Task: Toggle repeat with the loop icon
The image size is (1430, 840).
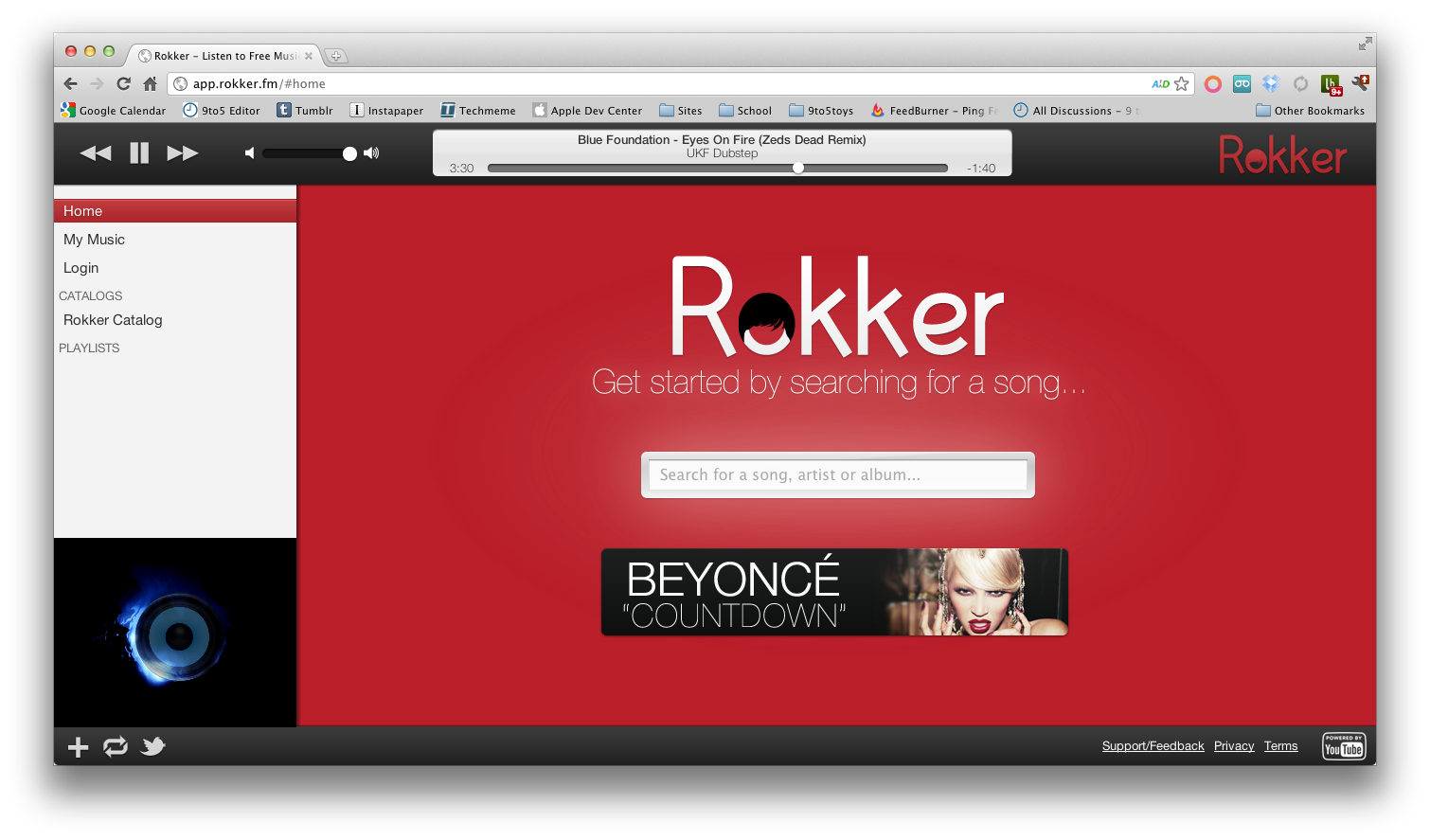Action: pyautogui.click(x=116, y=747)
